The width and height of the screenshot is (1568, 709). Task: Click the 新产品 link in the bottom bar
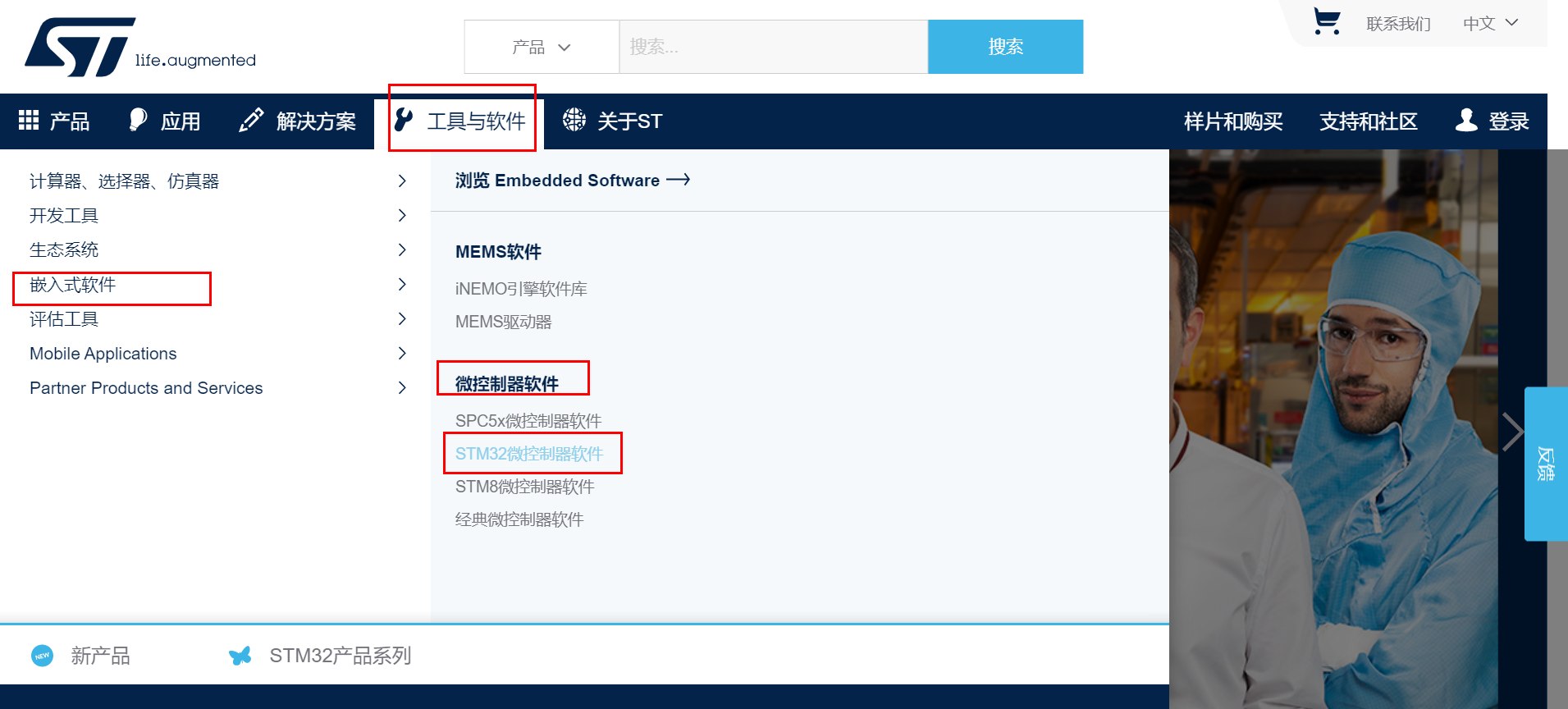click(100, 656)
